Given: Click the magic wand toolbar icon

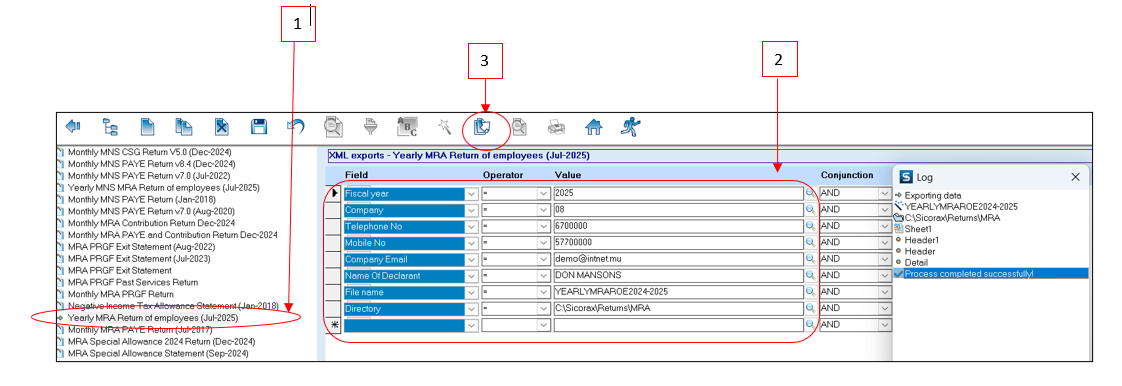Looking at the screenshot, I should click(444, 127).
